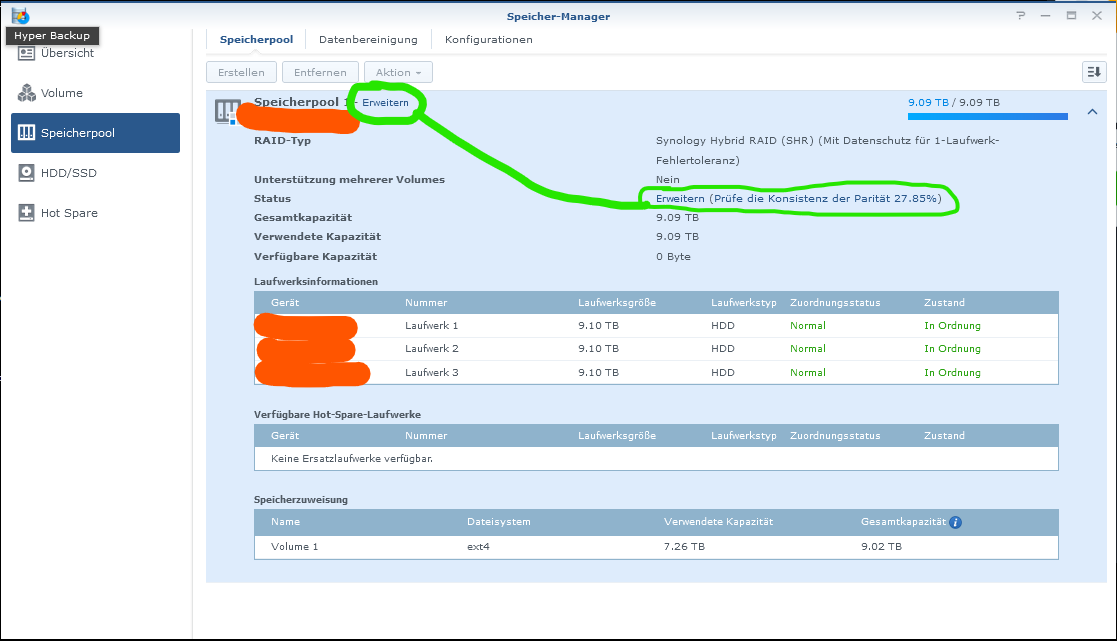1117x641 pixels.
Task: Click the Verwendete Kapazität column header
Action: point(718,521)
